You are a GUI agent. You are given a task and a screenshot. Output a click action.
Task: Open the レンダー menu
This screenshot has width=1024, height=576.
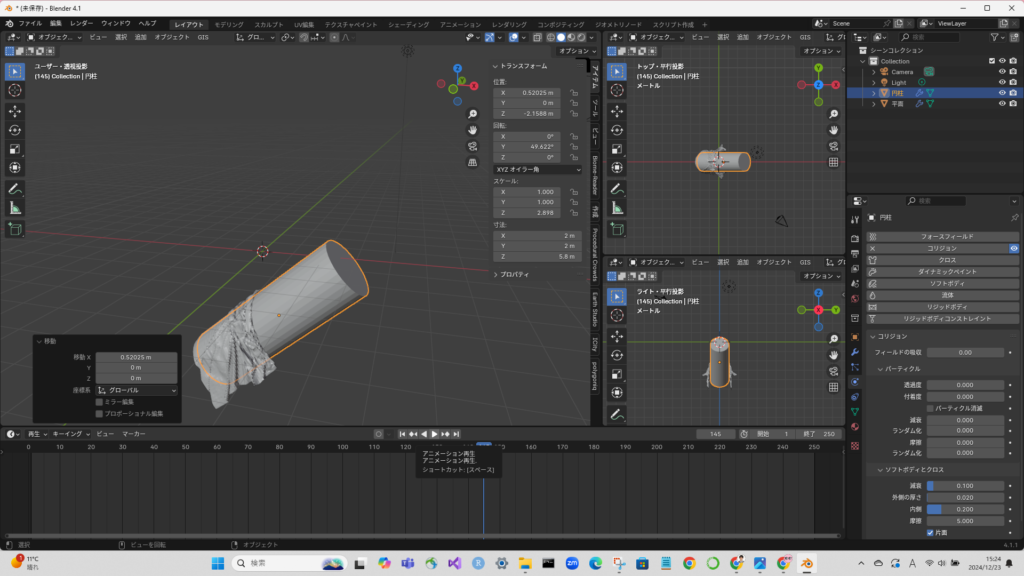click(x=81, y=23)
